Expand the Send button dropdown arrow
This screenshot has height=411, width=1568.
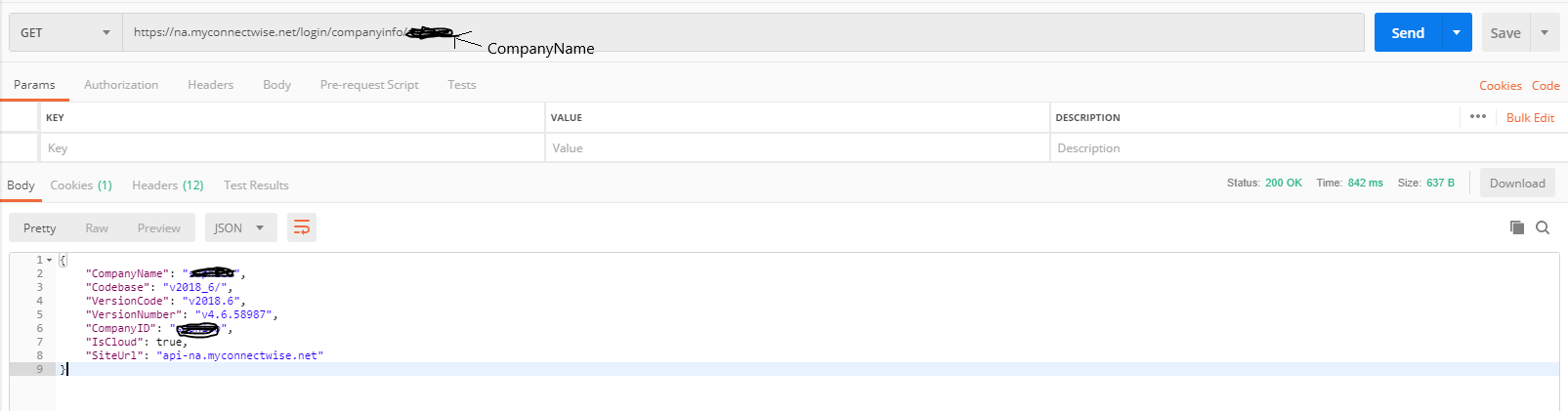(x=1457, y=33)
